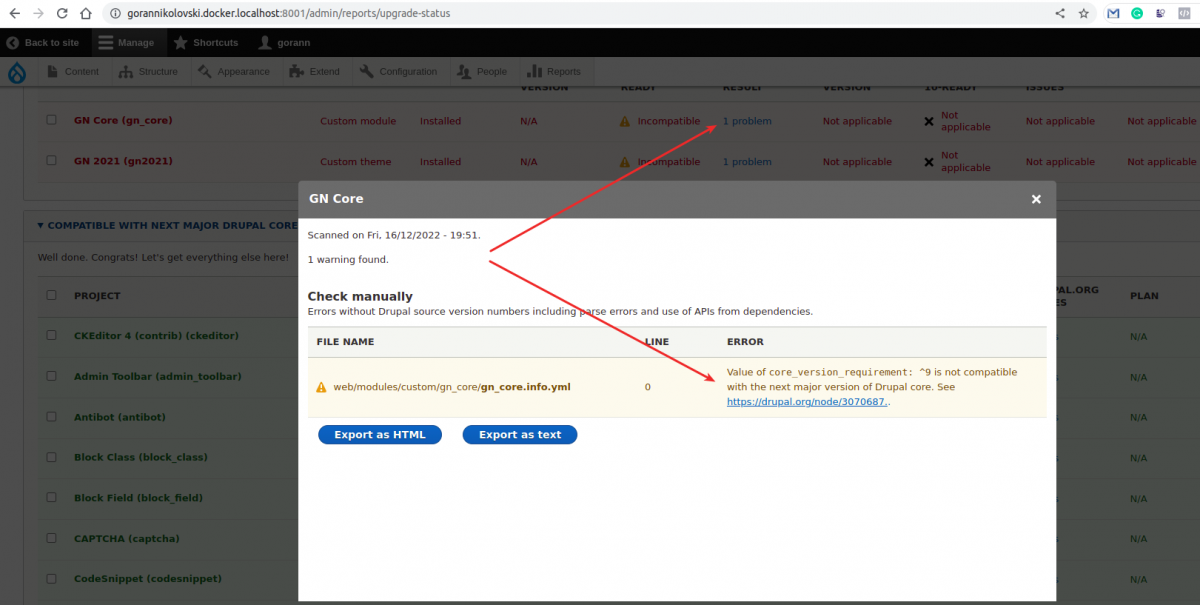Share this page icon
1200x605 pixels.
pyautogui.click(x=1060, y=14)
